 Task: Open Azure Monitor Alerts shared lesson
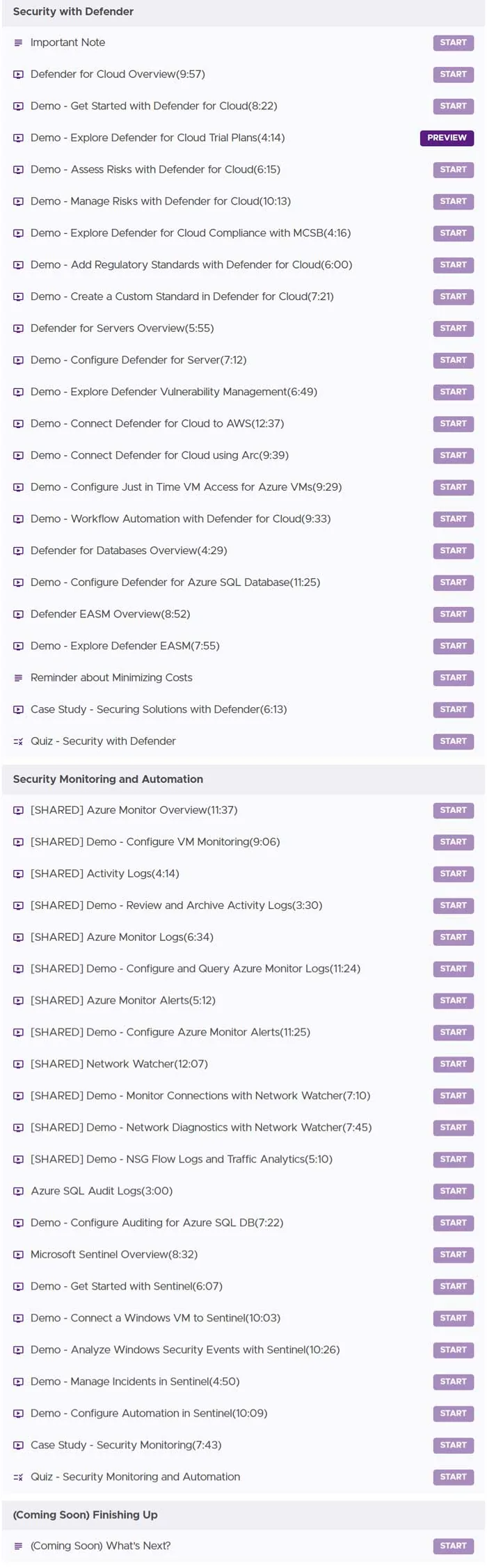pos(123,1000)
